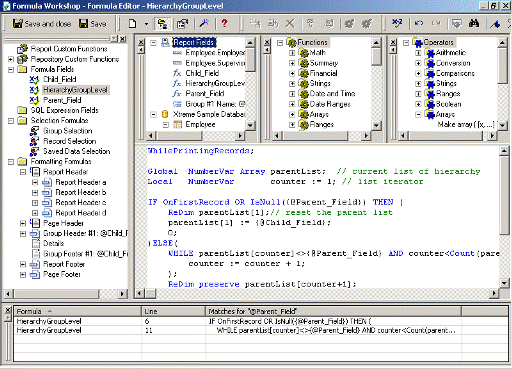Expand Repository Custom Functions node
512x369 pixels.
click(x=11, y=59)
